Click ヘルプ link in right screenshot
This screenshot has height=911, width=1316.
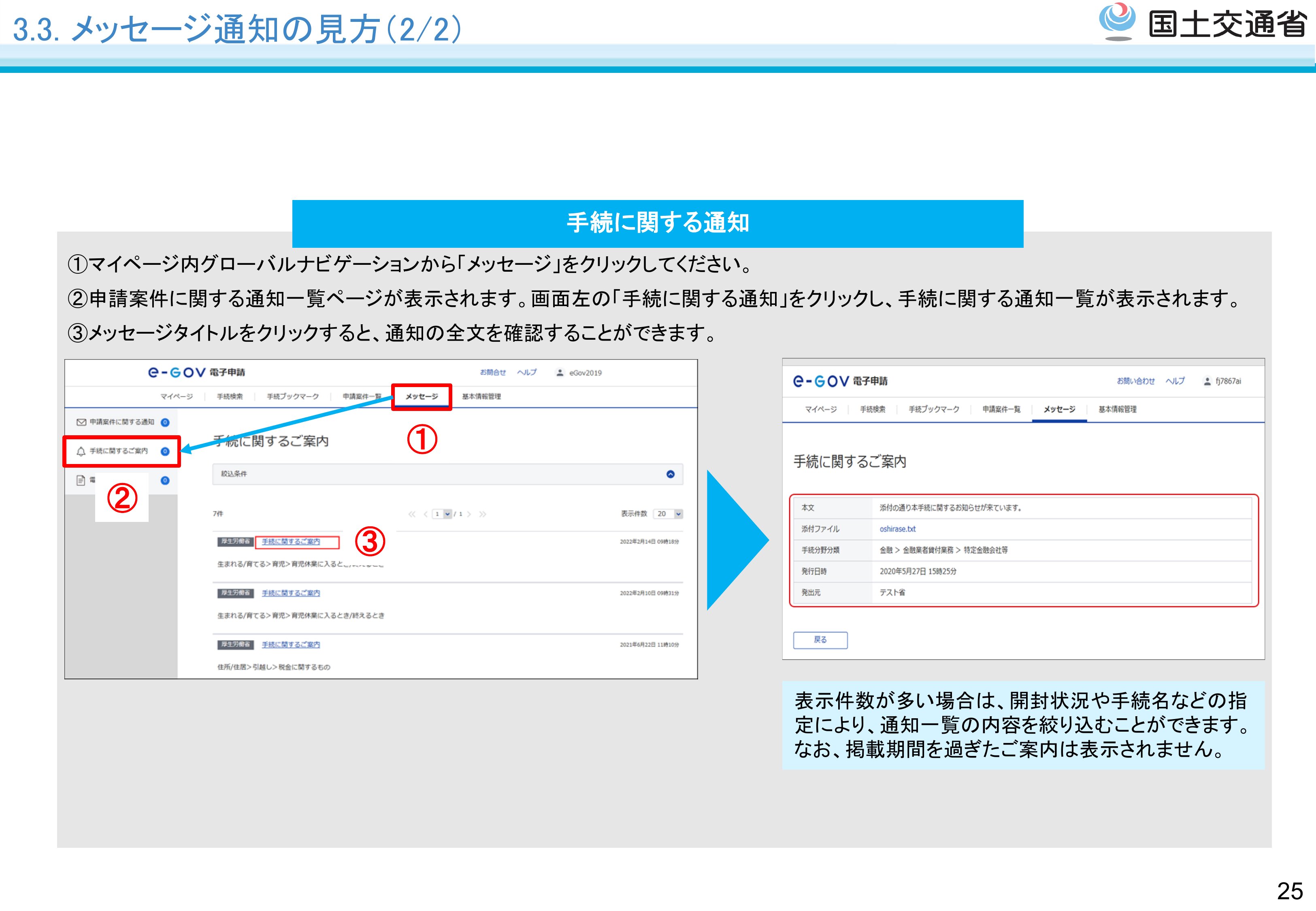(1175, 381)
